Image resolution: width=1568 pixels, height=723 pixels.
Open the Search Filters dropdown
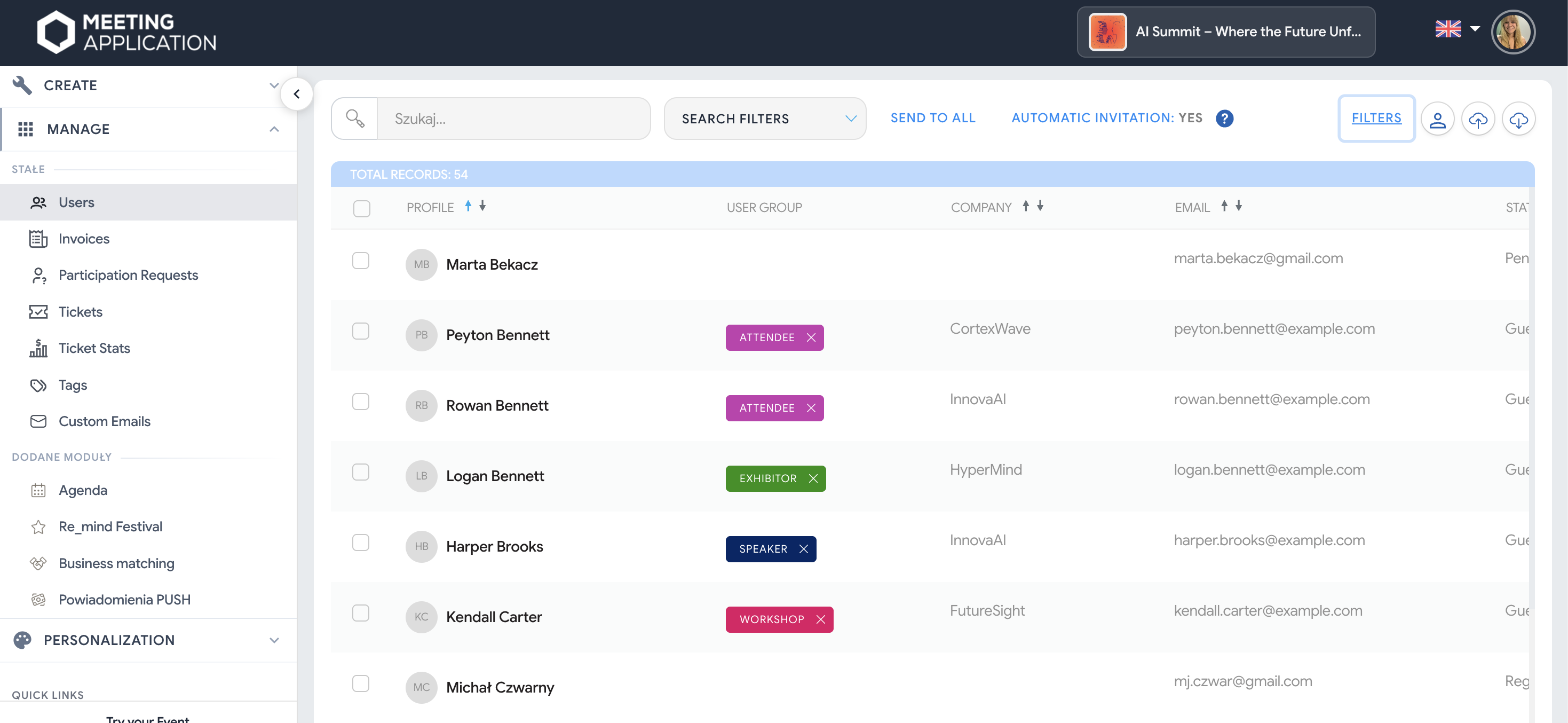[765, 119]
